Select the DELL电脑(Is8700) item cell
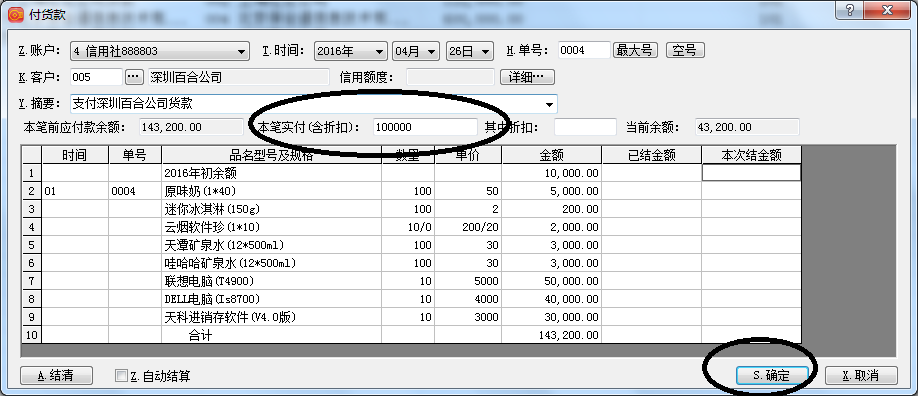918x396 pixels. pos(272,299)
